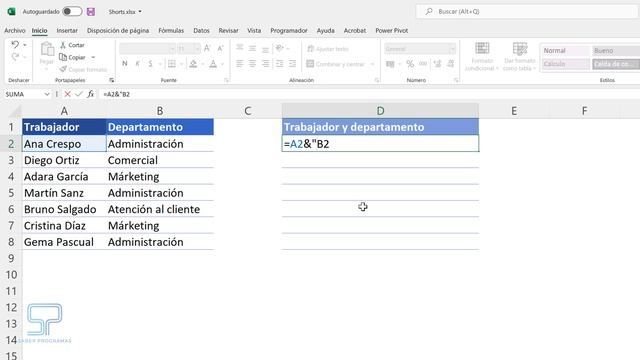Click the Copiar button
640x360 pixels.
point(73,57)
